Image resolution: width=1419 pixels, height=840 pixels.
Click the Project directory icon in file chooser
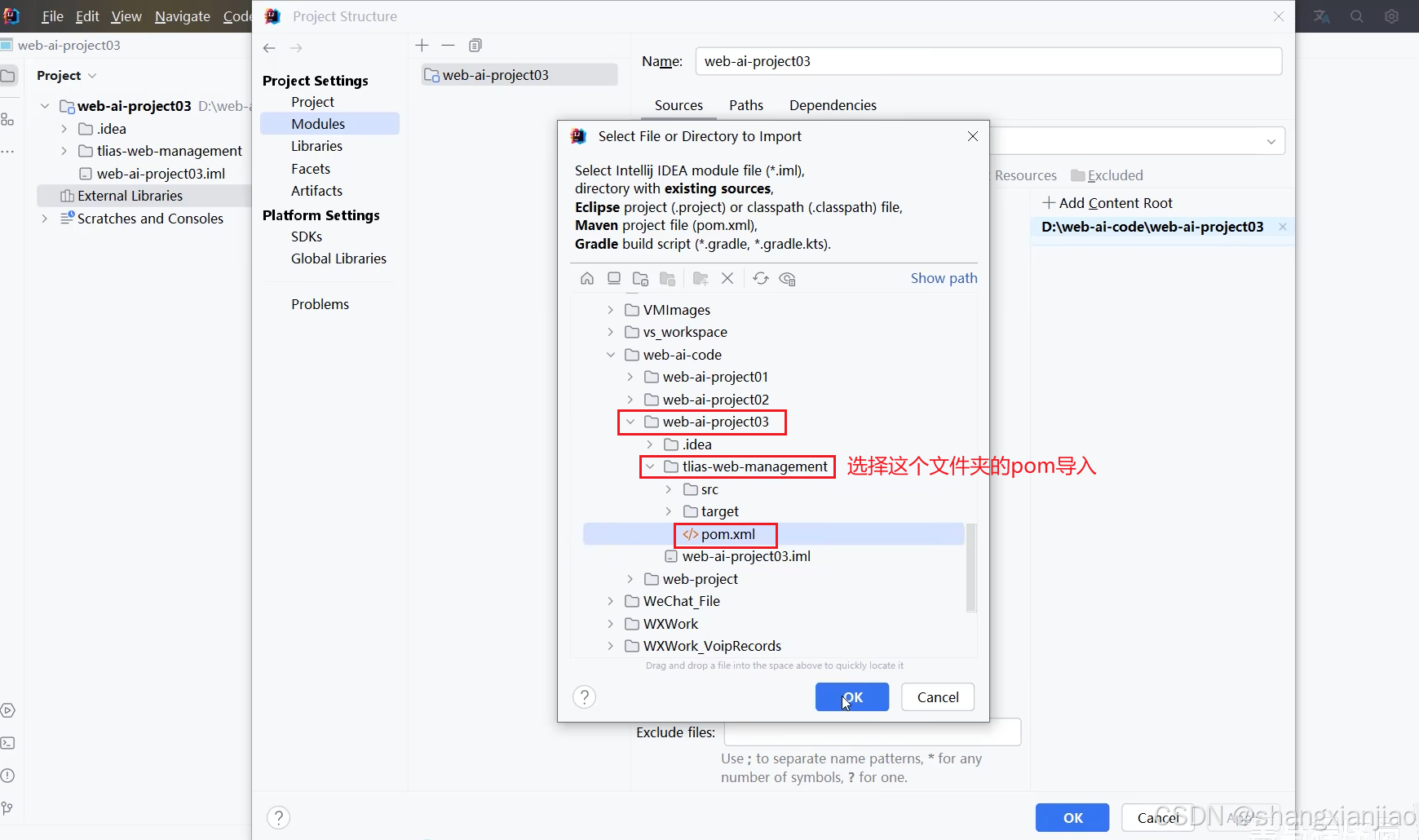(x=641, y=279)
